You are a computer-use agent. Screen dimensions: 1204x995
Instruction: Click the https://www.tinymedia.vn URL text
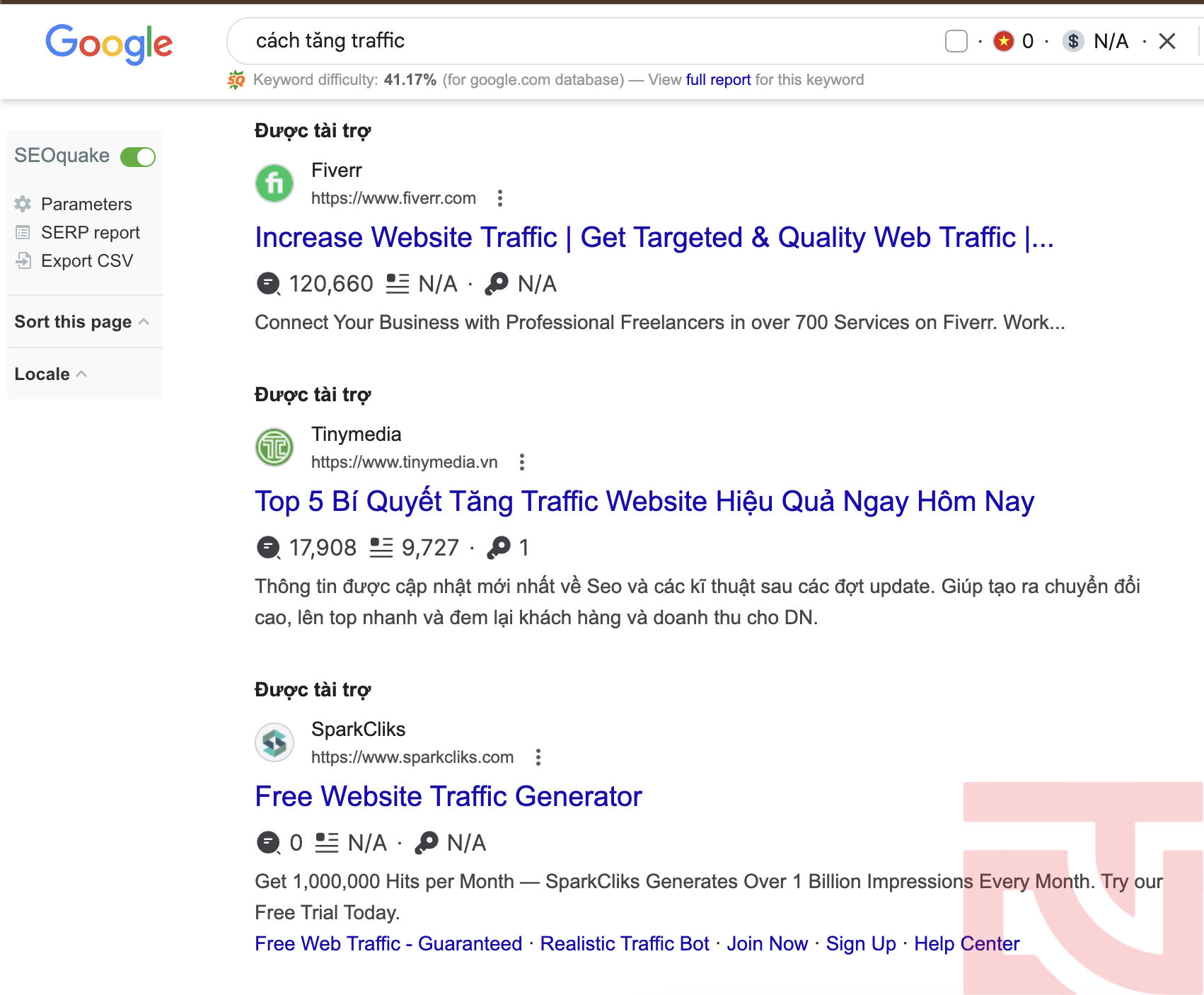point(405,462)
